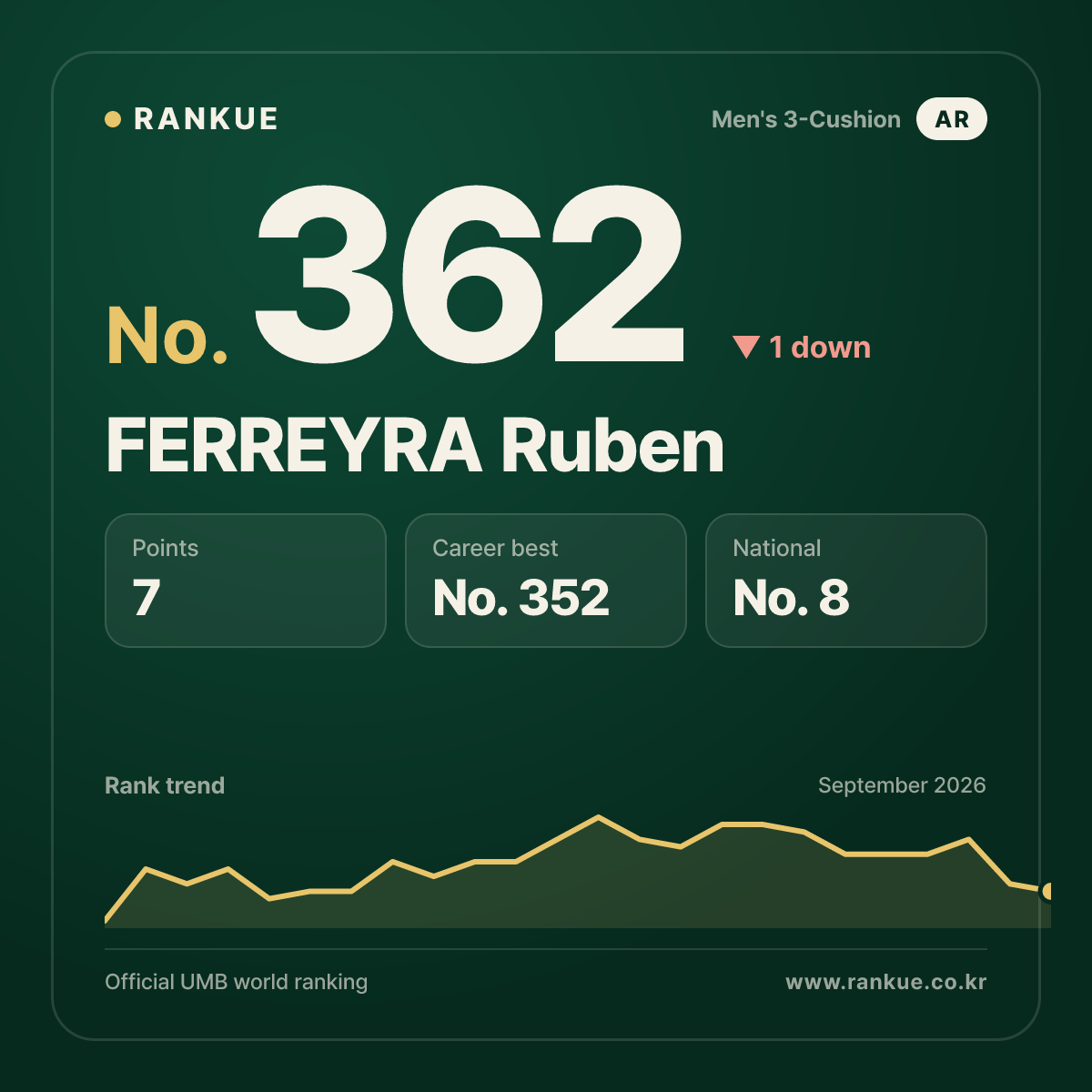Open the Points card showing 7

246,581
